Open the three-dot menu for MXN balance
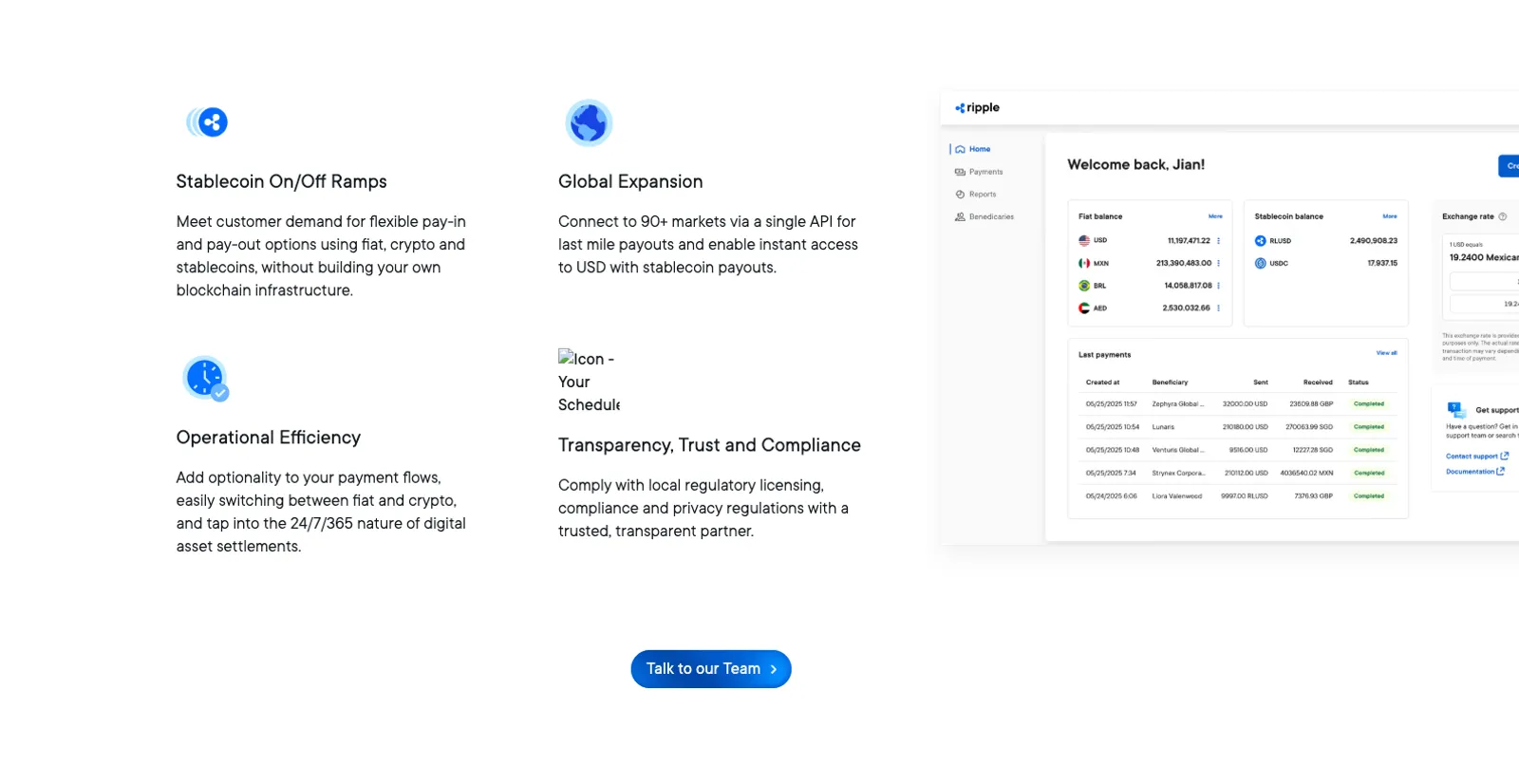Viewport: 1519px width, 784px height. point(1218,263)
